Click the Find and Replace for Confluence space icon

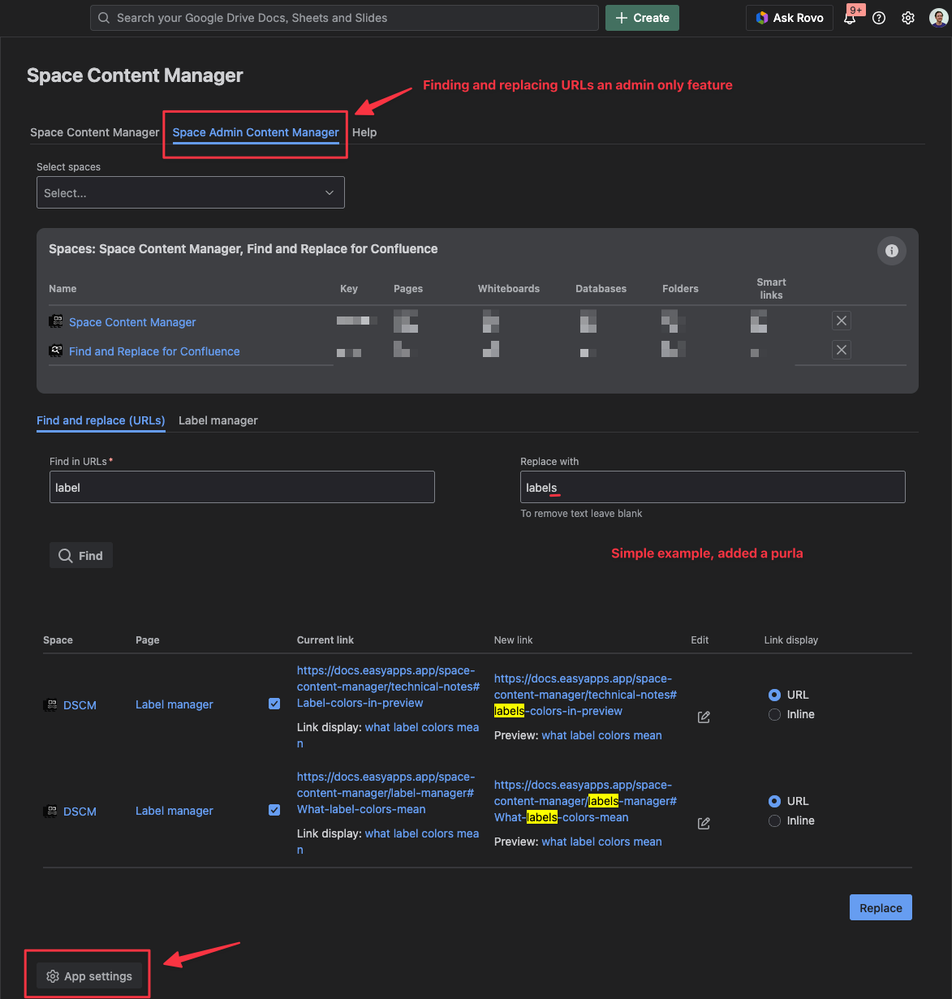pos(56,350)
